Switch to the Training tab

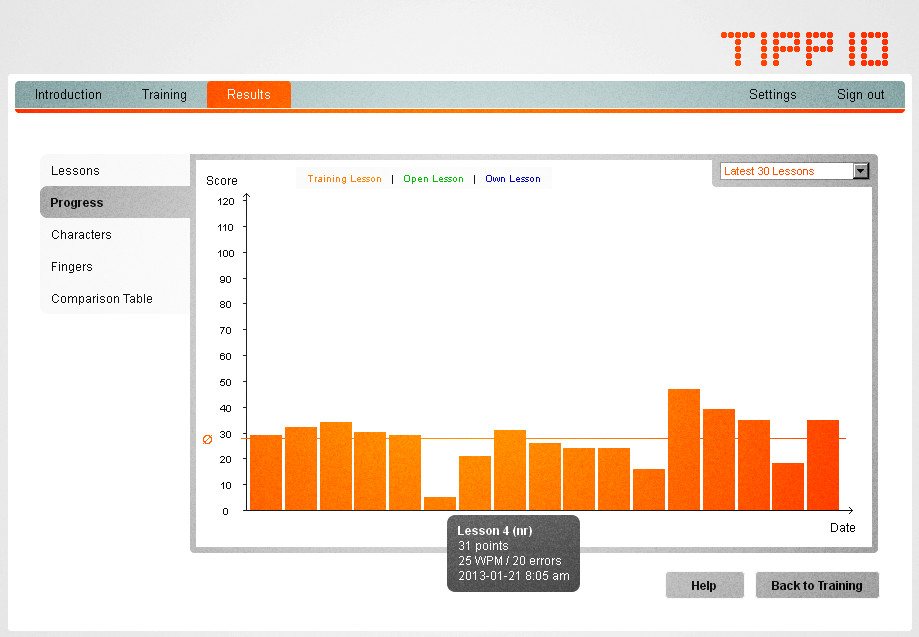point(164,94)
